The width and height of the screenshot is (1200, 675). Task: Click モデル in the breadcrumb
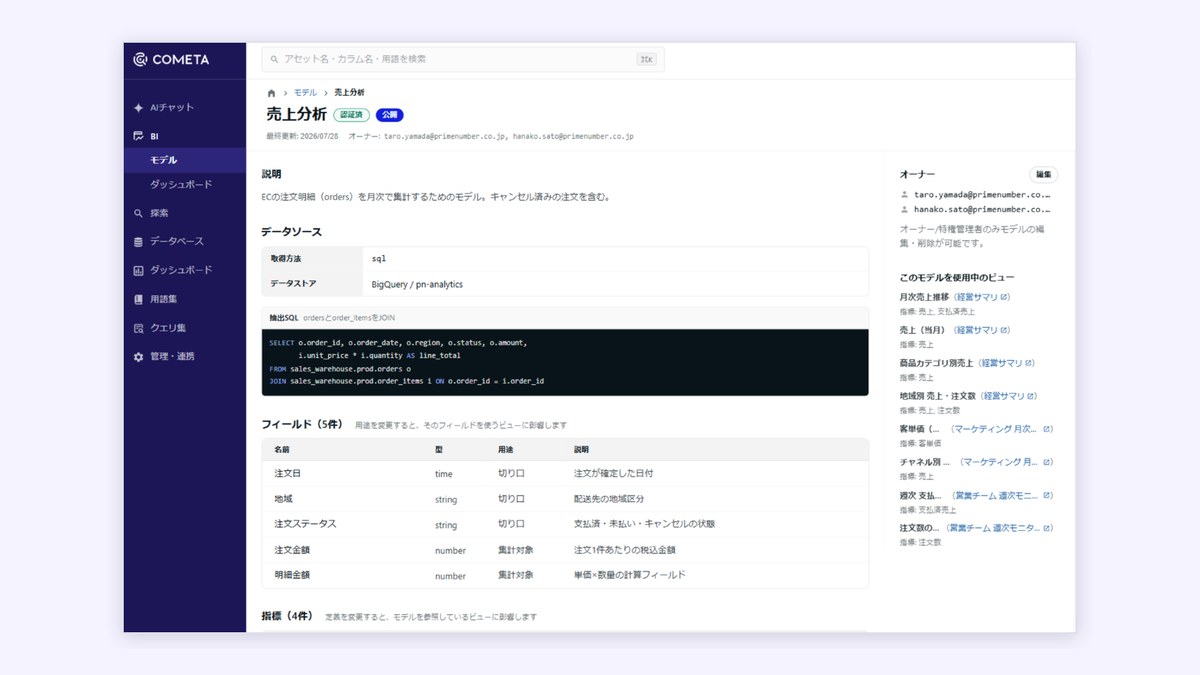[x=305, y=93]
